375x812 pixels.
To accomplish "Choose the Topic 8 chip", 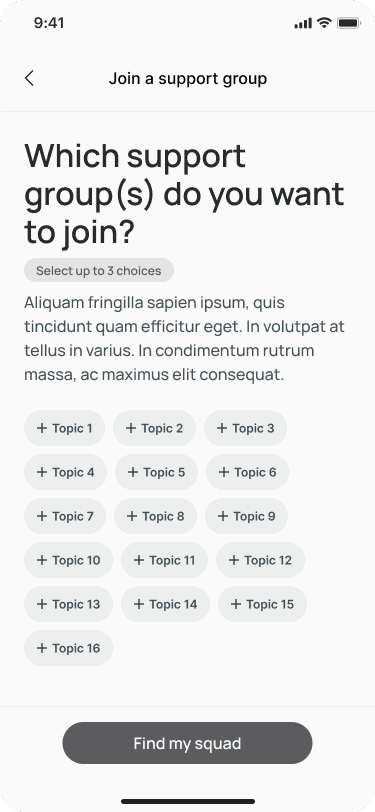I will (155, 516).
